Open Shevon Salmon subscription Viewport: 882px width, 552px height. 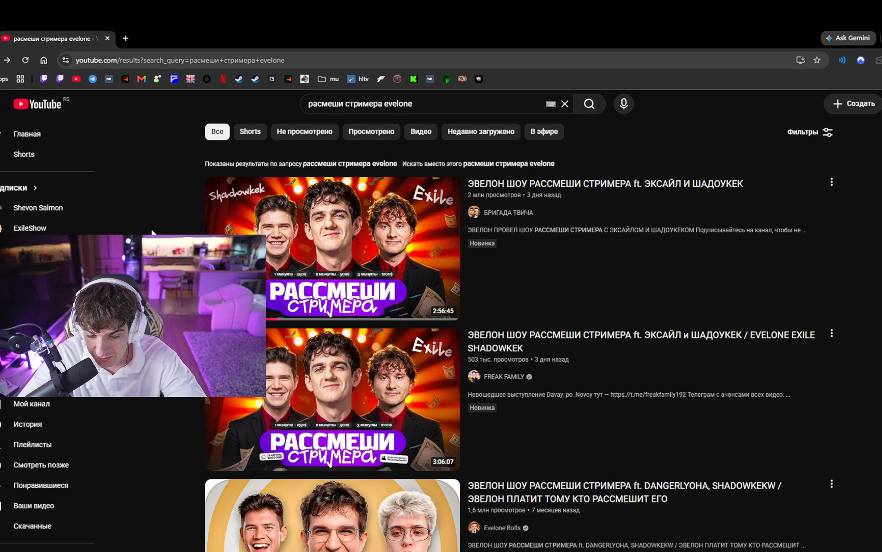38,208
